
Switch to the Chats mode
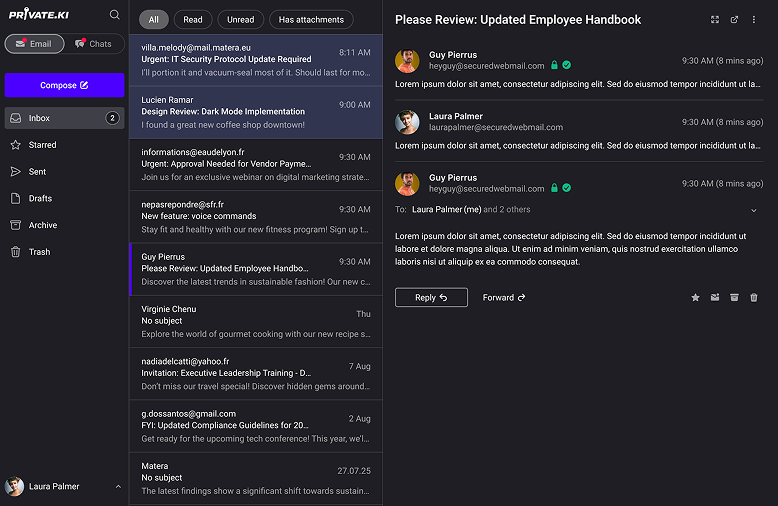click(x=94, y=44)
